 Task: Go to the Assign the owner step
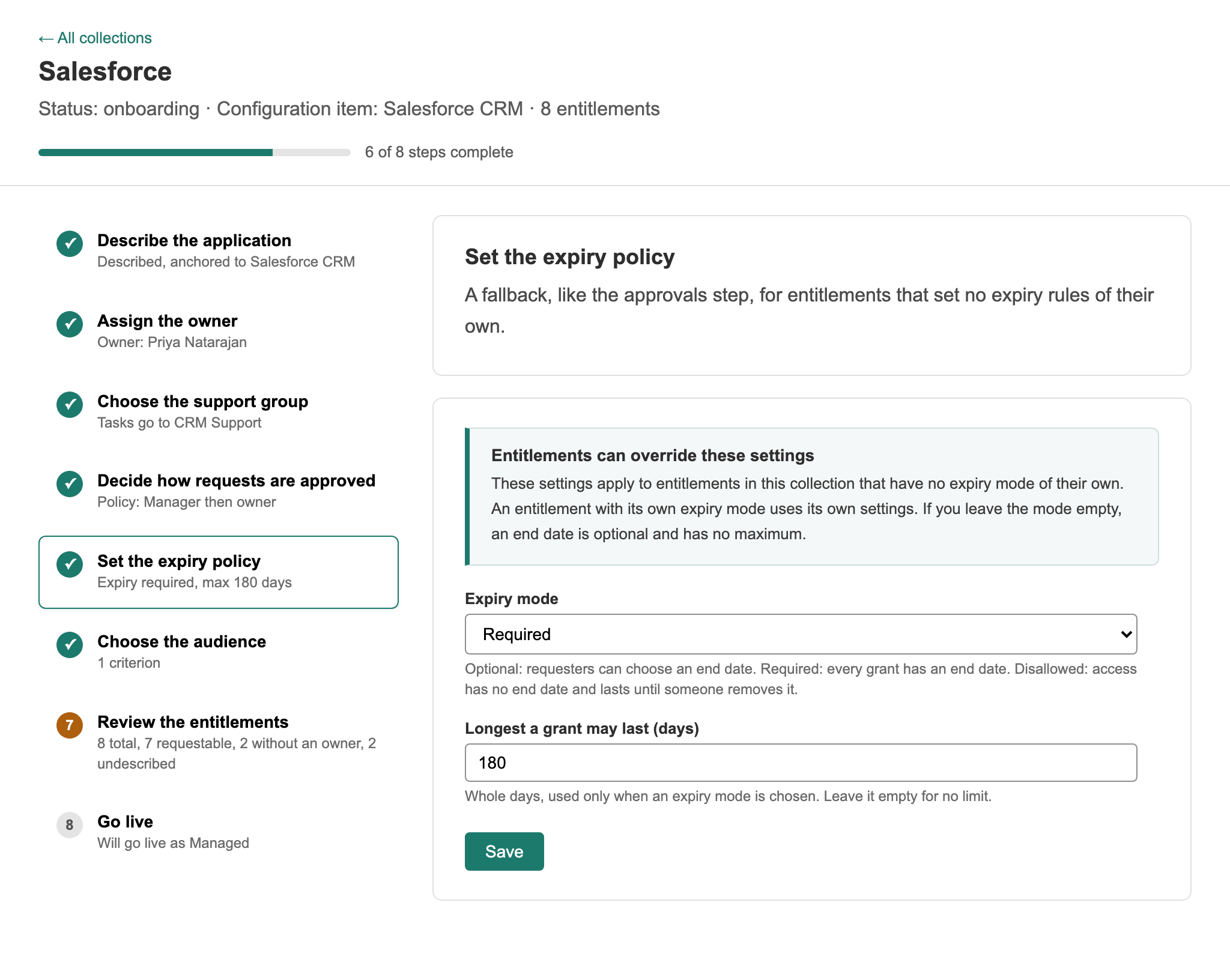pyautogui.click(x=219, y=331)
